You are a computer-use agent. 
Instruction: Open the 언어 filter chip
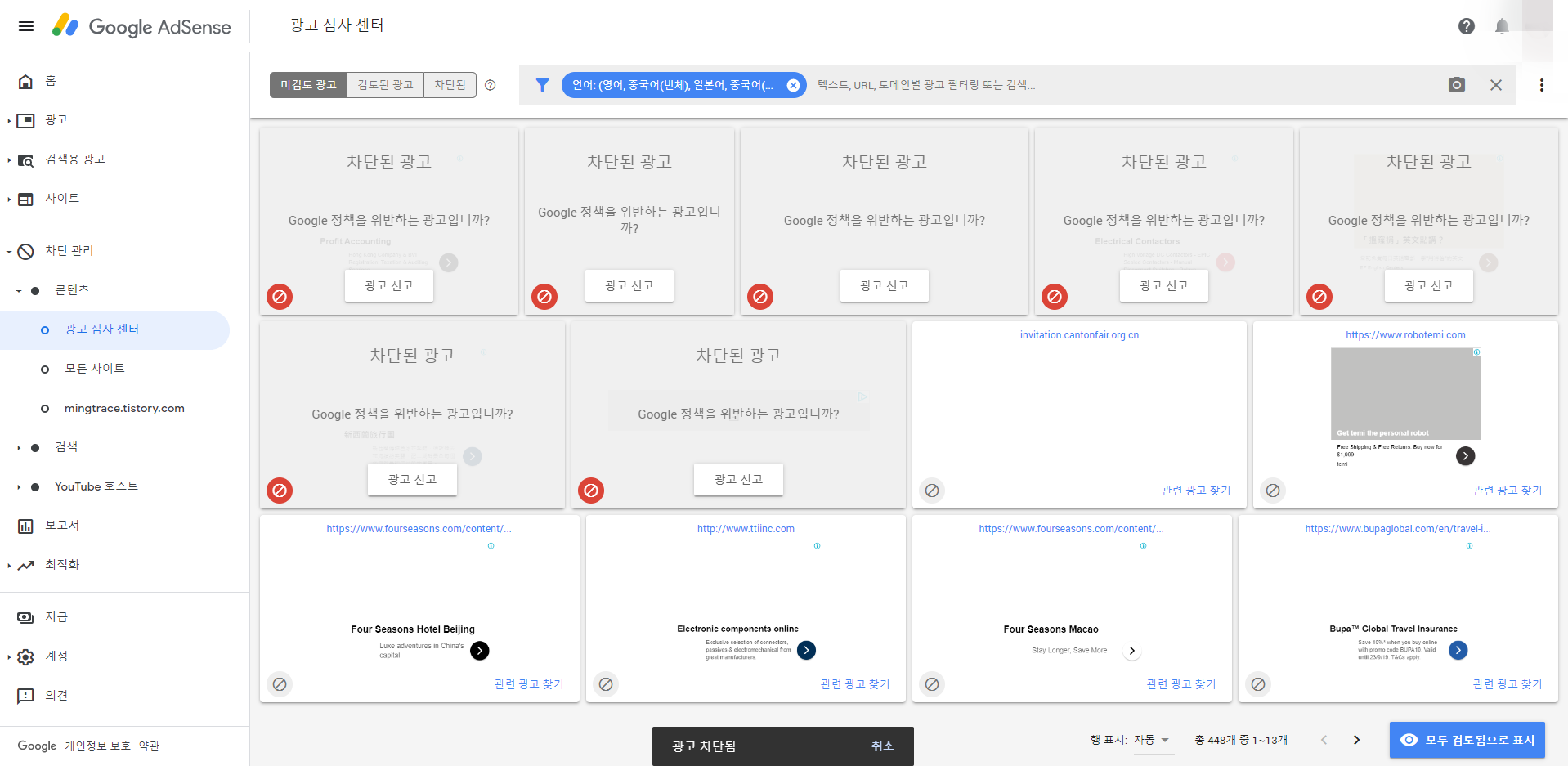click(672, 85)
